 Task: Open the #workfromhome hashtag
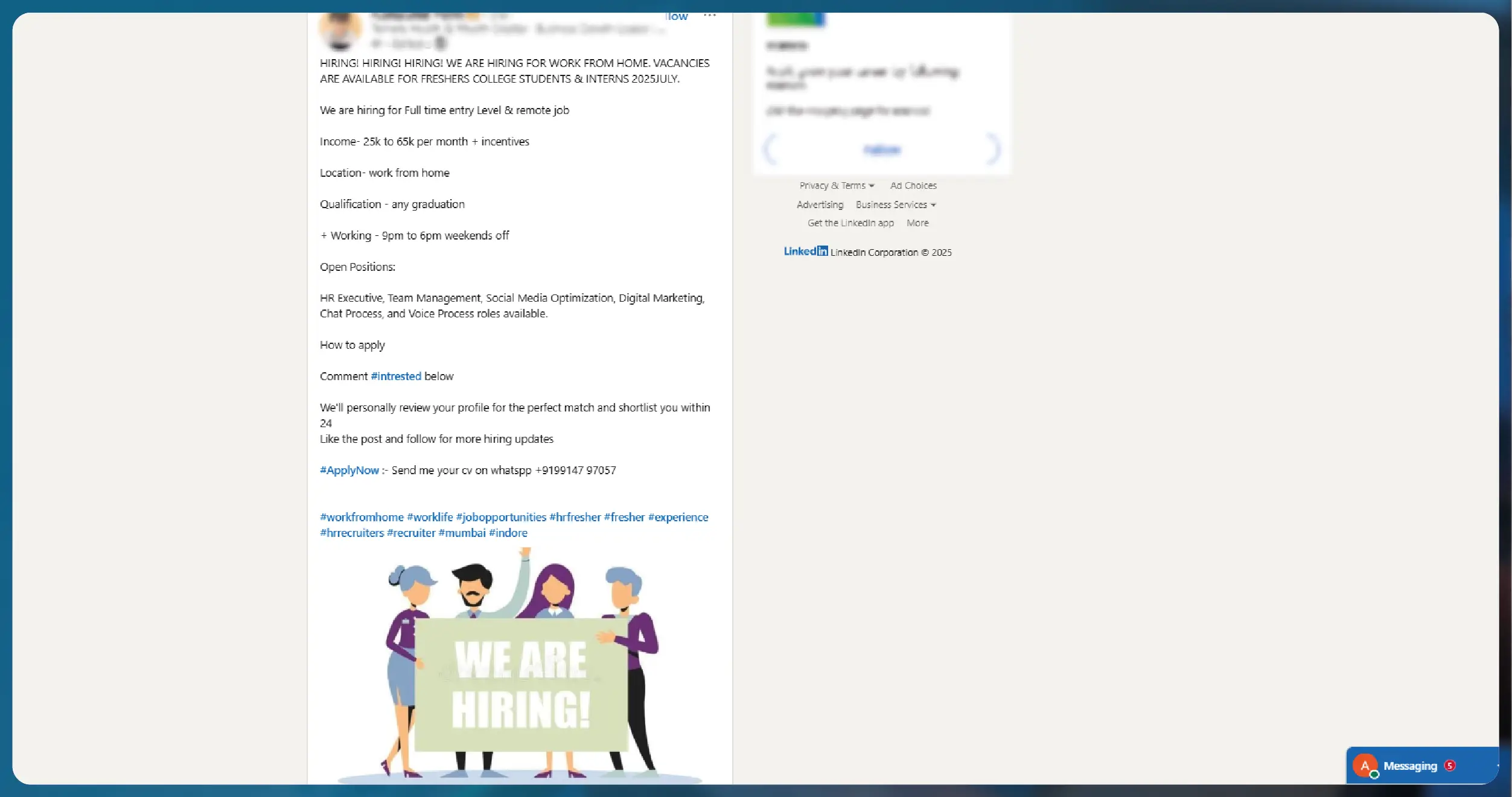(362, 518)
